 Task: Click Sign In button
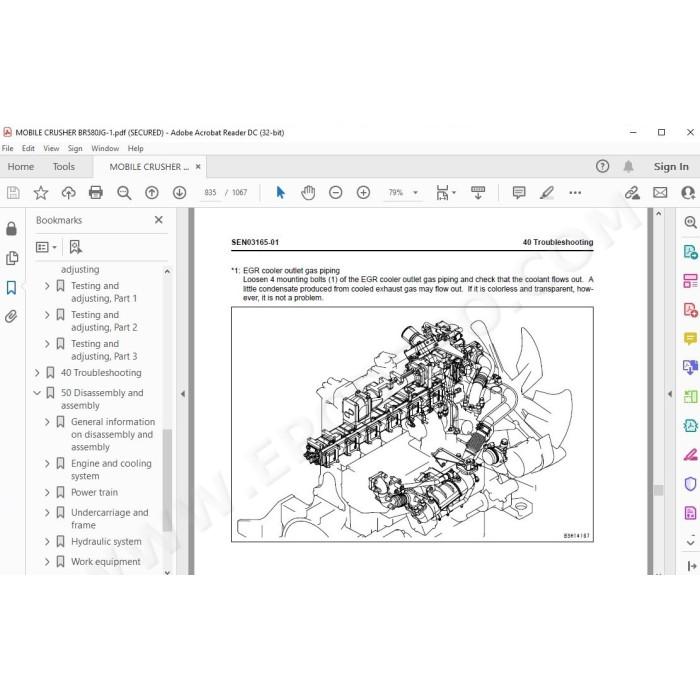671,167
